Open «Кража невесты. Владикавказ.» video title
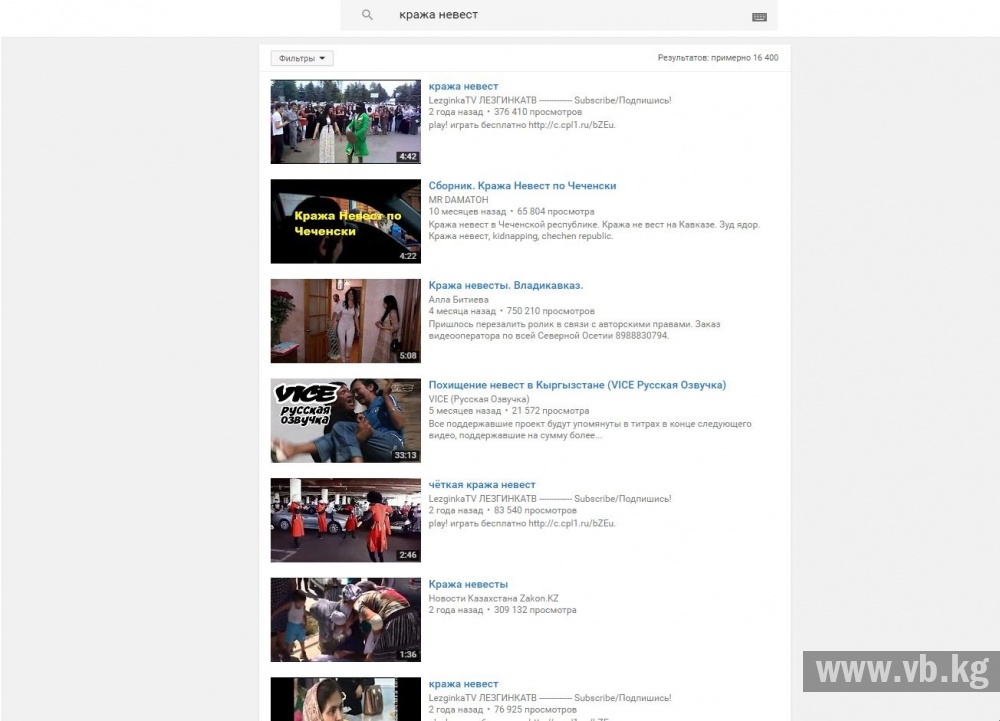Screen dimensions: 1000x721 [x=506, y=285]
